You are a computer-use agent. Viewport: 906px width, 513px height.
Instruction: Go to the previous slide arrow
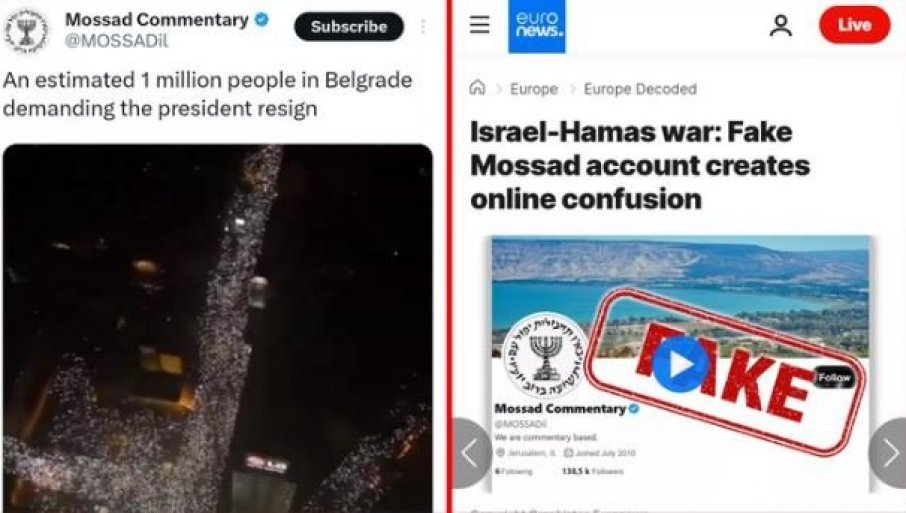pyautogui.click(x=470, y=453)
